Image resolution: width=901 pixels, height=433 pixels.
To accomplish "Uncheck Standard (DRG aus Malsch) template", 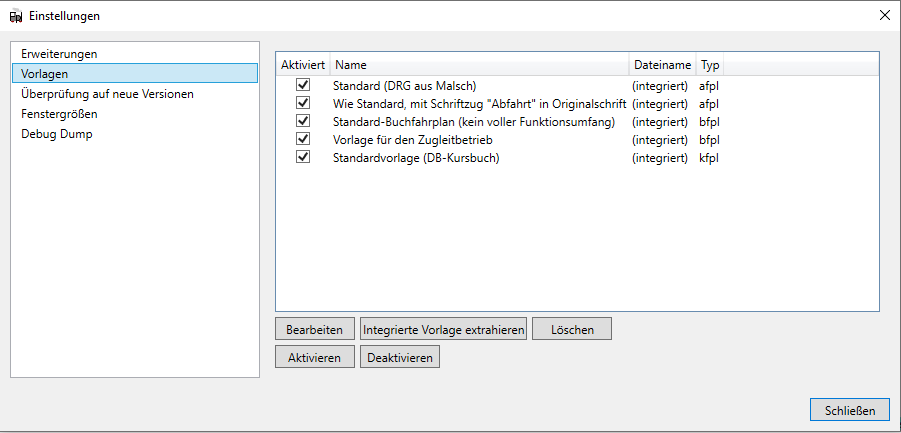I will tap(303, 85).
